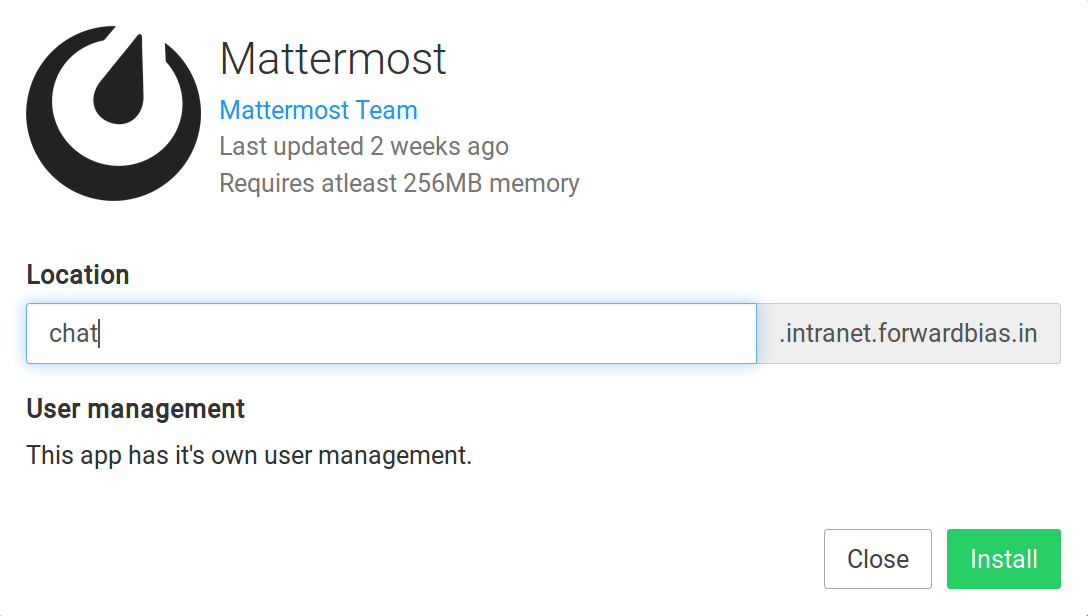Screen dimensions: 1088x616
Task: Open the Mattermost Team author link
Action: coord(318,110)
